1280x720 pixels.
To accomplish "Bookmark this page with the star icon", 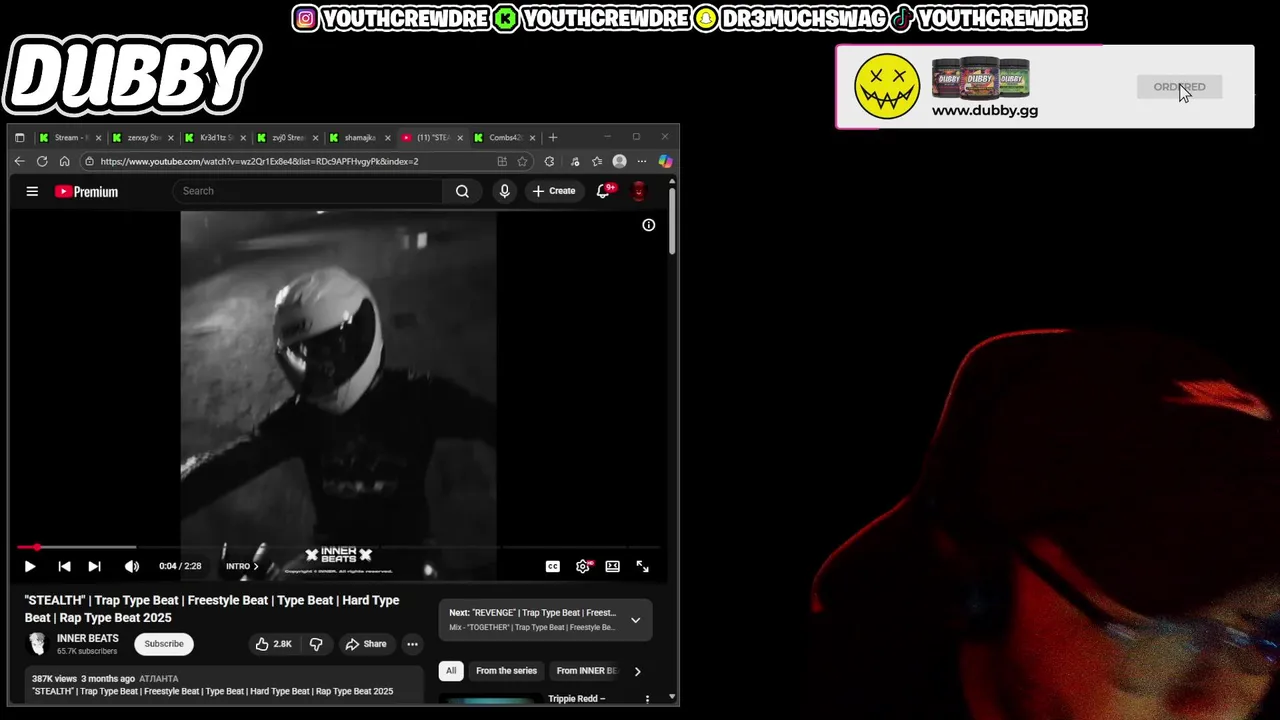I will (x=522, y=161).
